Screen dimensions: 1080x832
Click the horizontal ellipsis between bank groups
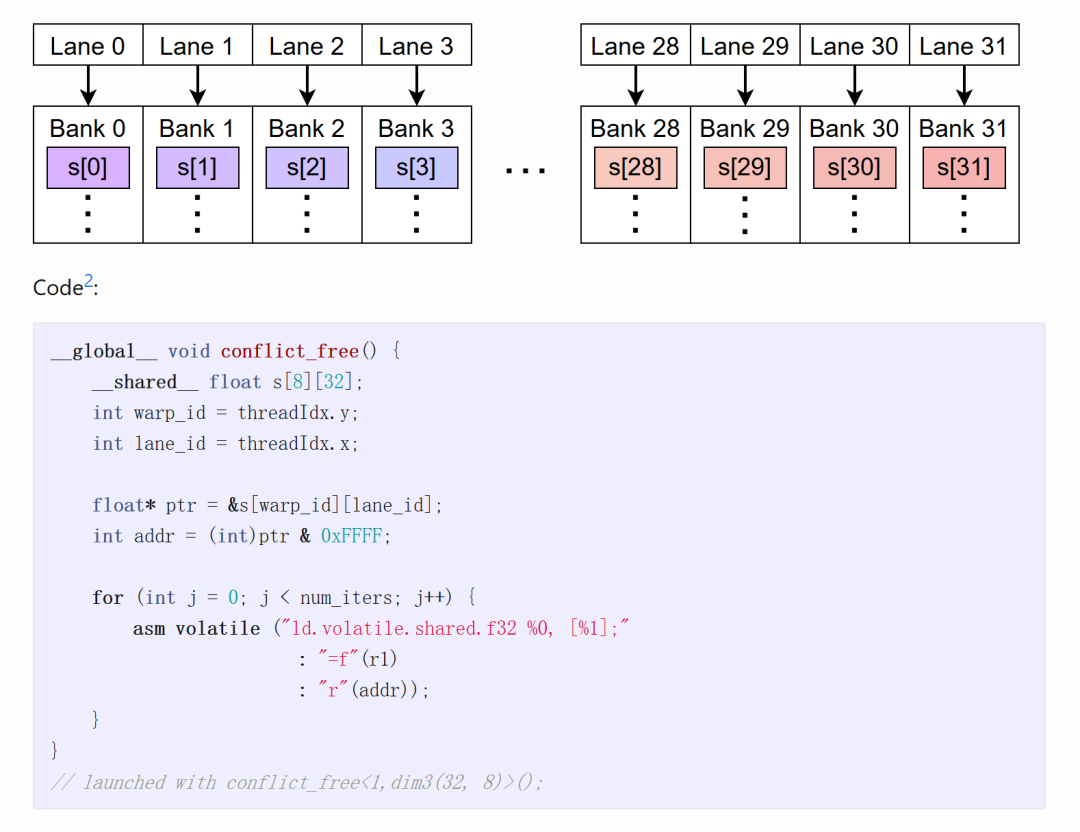[526, 171]
